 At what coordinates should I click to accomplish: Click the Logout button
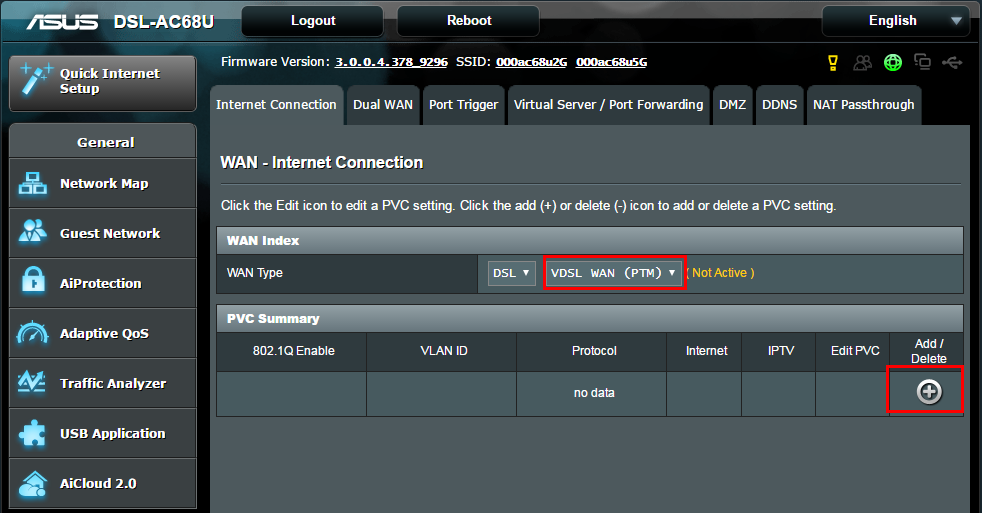pyautogui.click(x=312, y=21)
